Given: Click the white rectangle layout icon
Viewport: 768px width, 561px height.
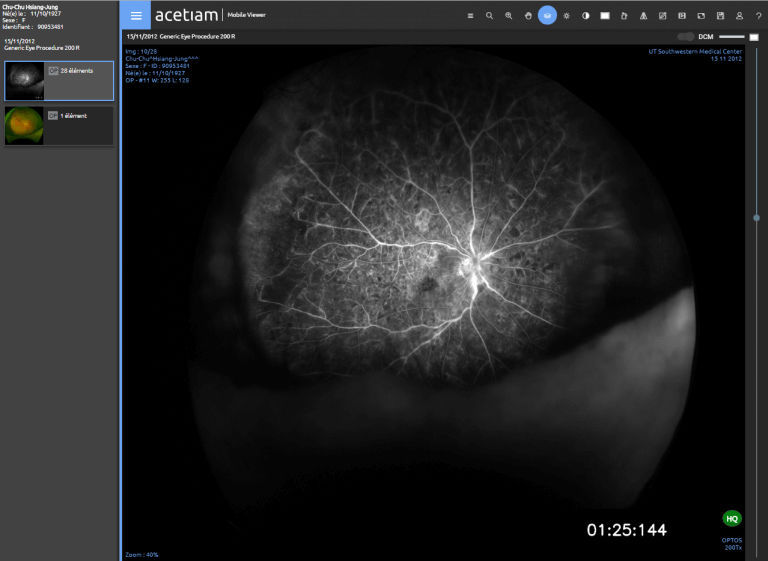Looking at the screenshot, I should pyautogui.click(x=605, y=16).
